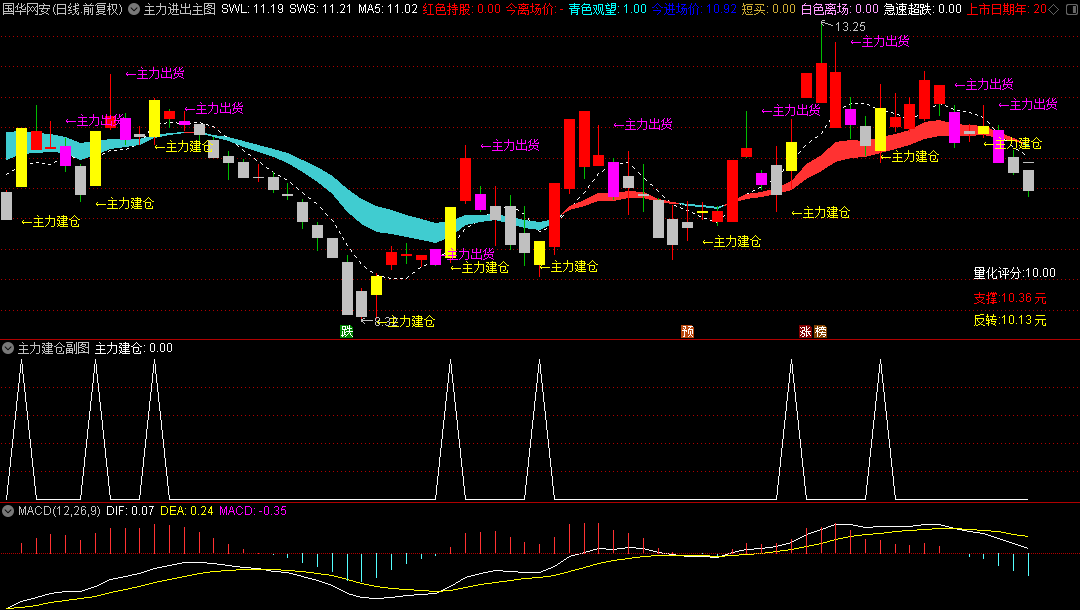Screen dimensions: 1080x610
Task: Collapse the 主力建仓副图 sub-panel chevron
Action: [x=8, y=348]
